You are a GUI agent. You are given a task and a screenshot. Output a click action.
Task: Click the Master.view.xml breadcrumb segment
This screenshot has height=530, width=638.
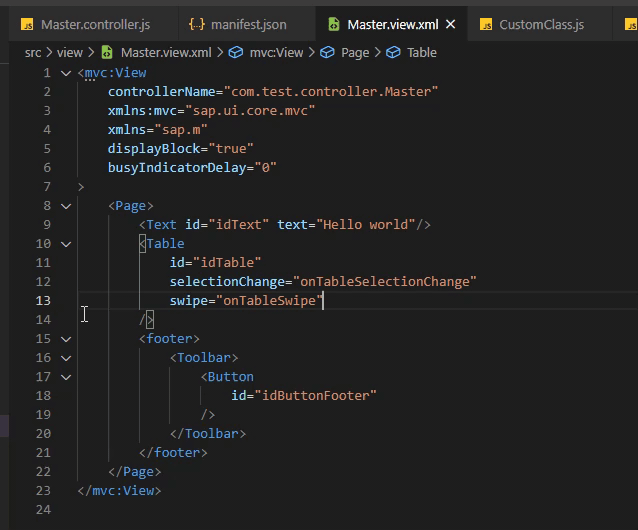point(166,53)
